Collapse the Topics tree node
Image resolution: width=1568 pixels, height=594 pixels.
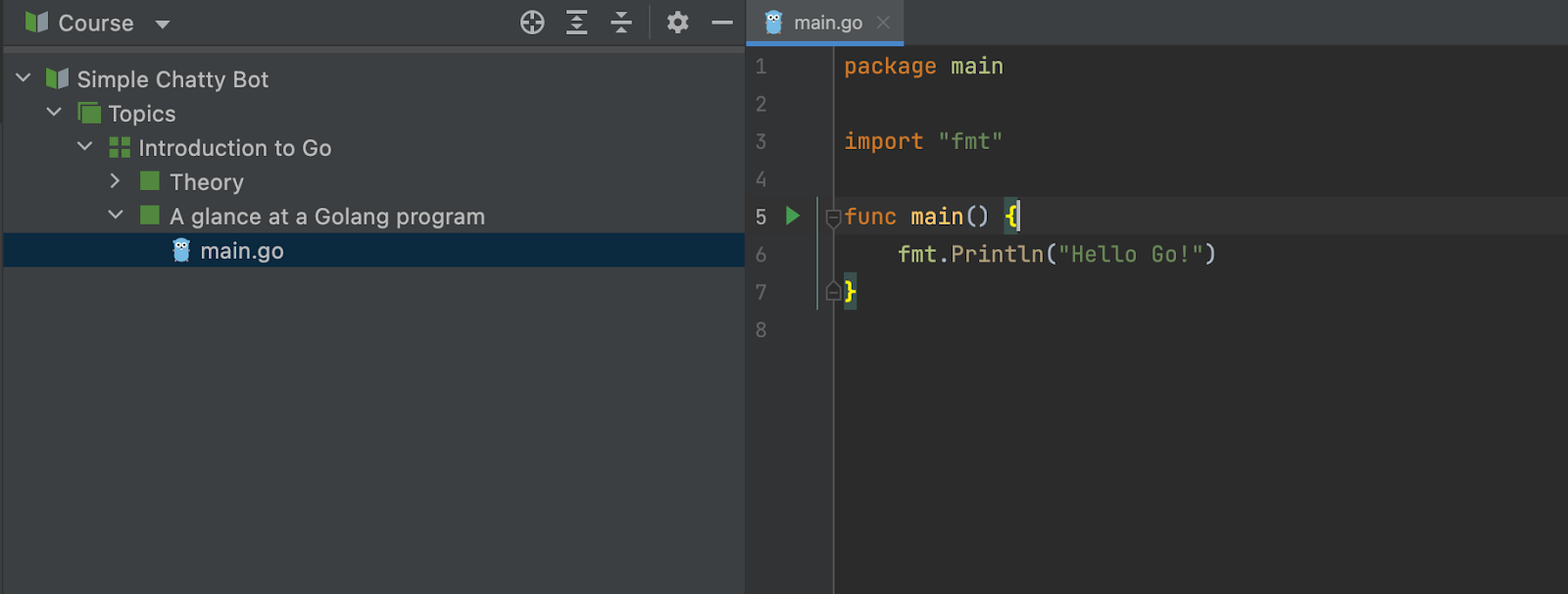tap(54, 113)
